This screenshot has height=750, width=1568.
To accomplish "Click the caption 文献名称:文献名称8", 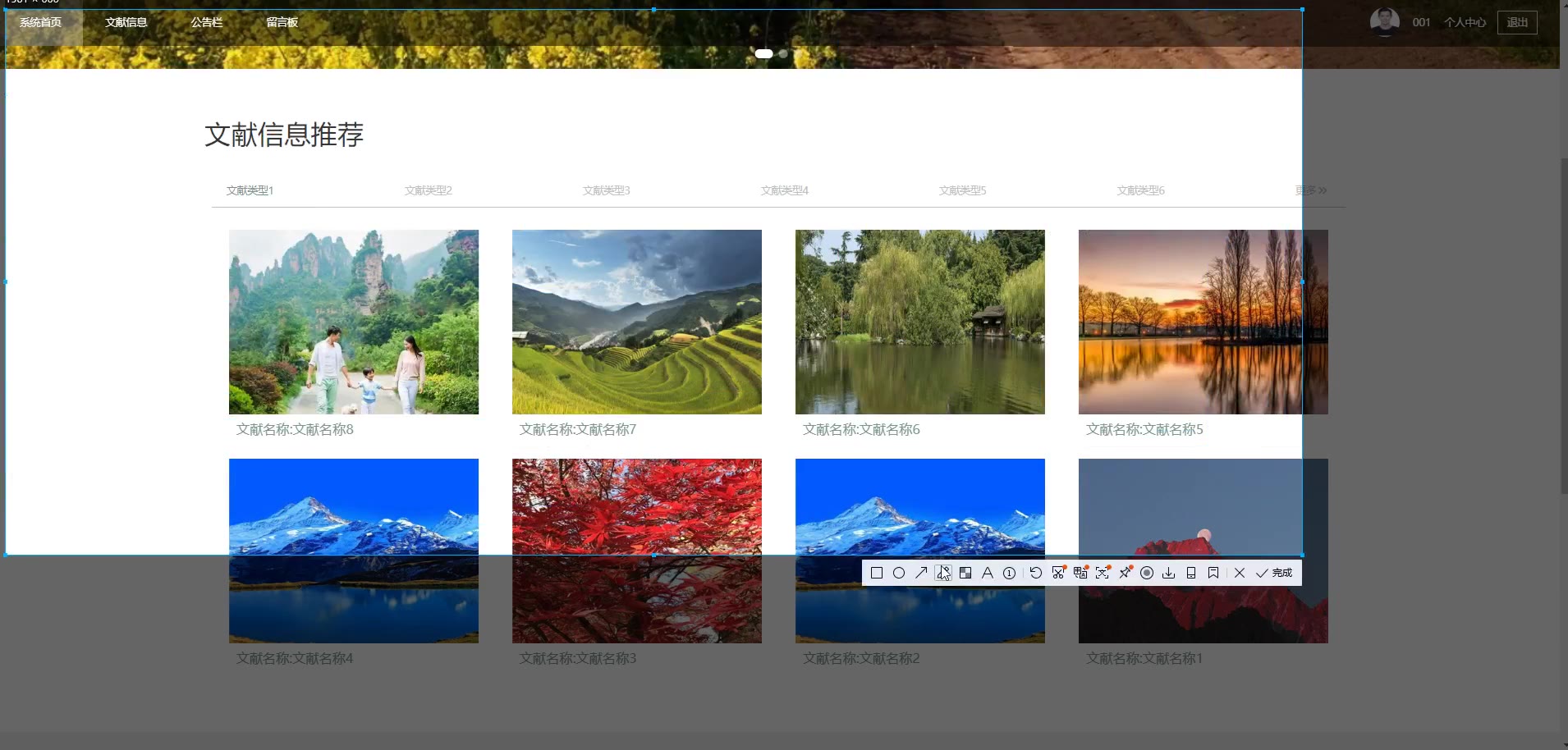I will 295,429.
